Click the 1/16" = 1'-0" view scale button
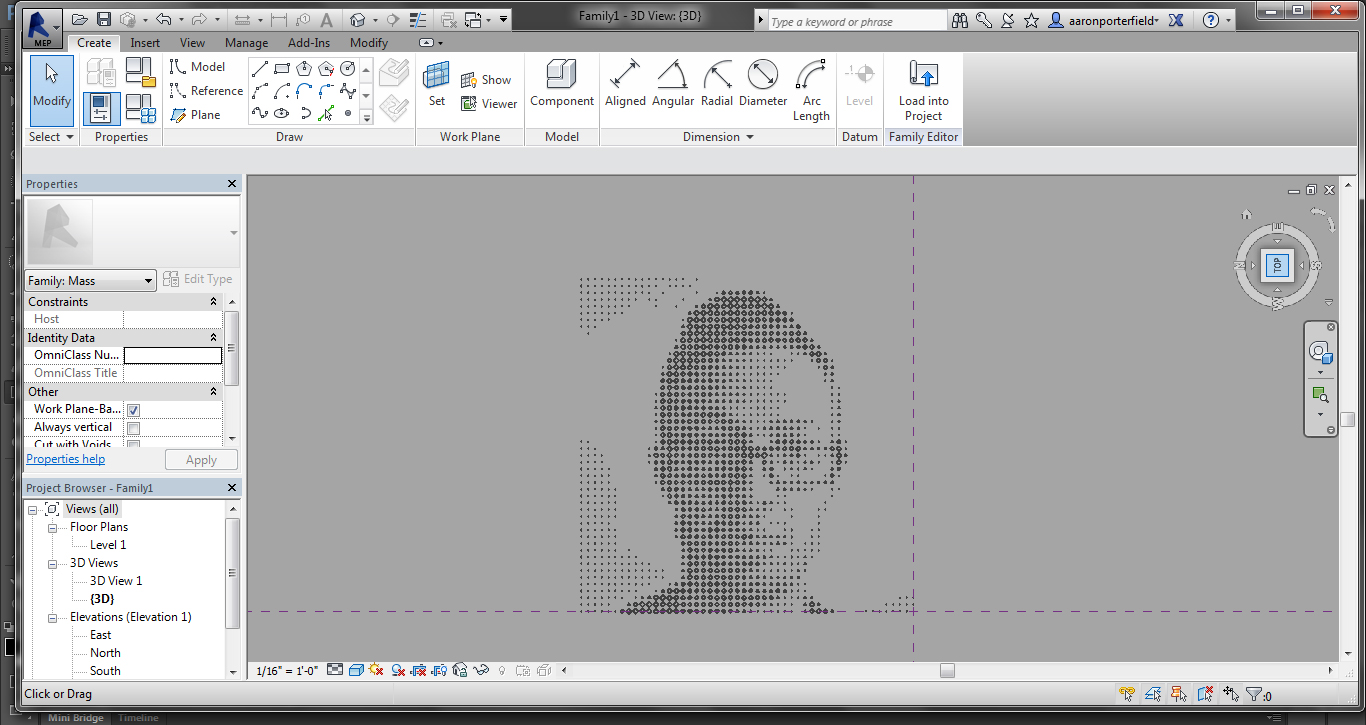The width and height of the screenshot is (1366, 725). [287, 670]
